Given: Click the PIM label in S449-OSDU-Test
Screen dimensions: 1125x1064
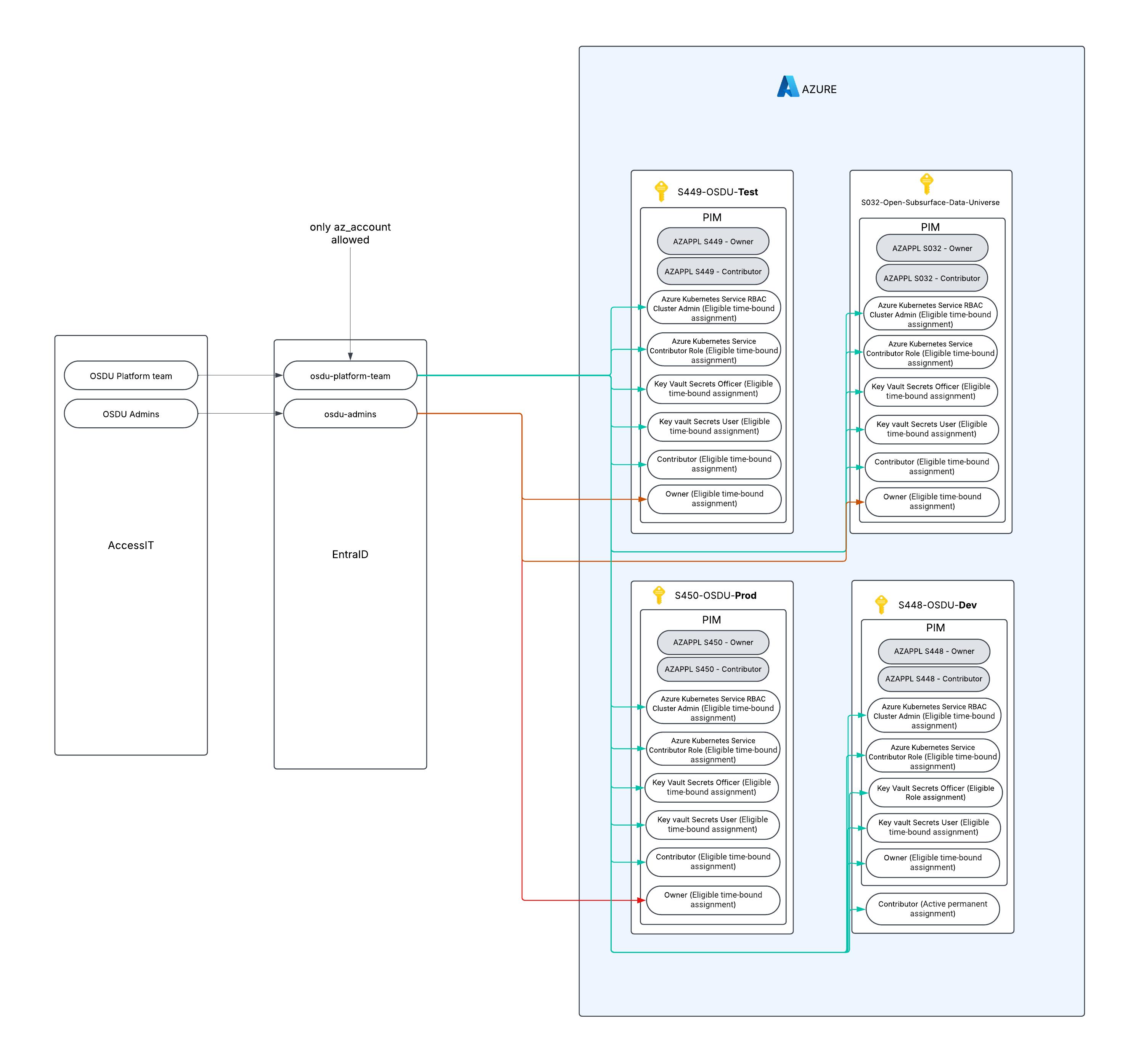Looking at the screenshot, I should pyautogui.click(x=712, y=217).
